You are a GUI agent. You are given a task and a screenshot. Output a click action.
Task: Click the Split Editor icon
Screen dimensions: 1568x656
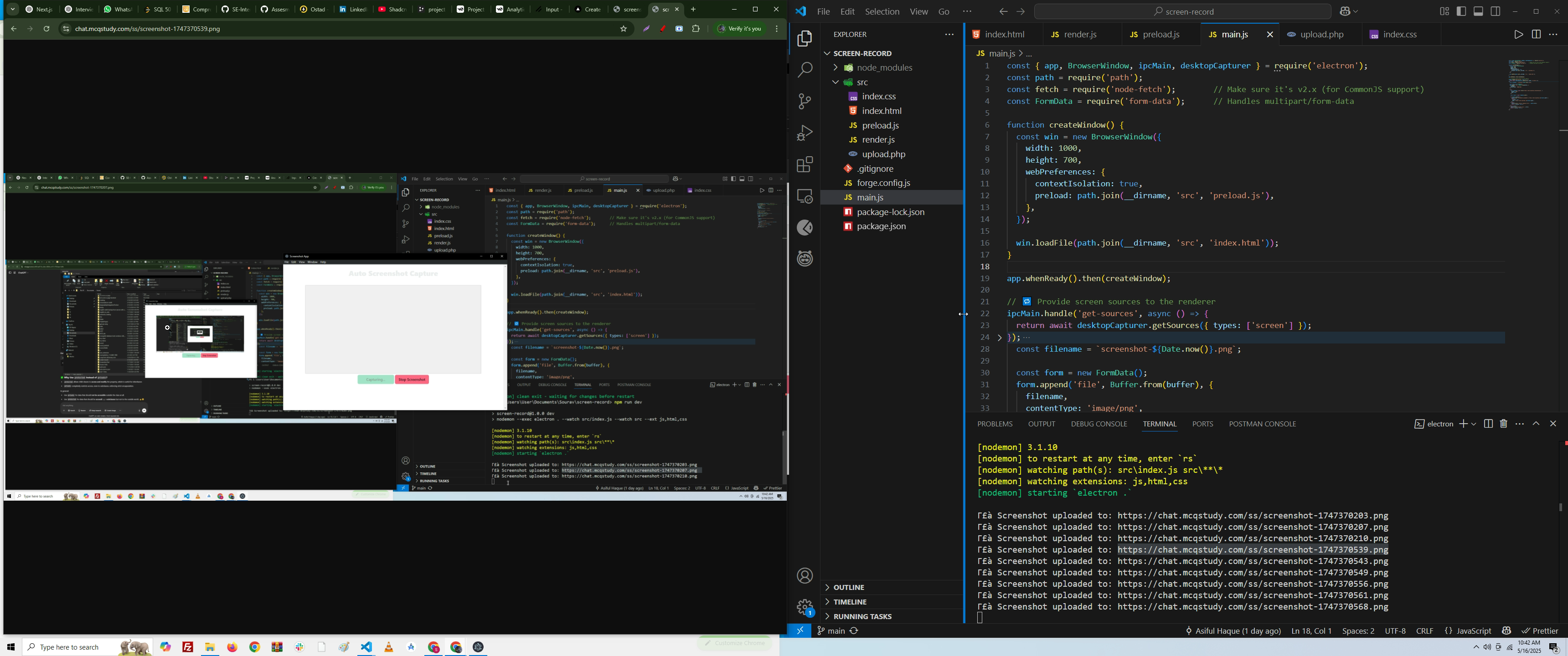tap(1536, 35)
